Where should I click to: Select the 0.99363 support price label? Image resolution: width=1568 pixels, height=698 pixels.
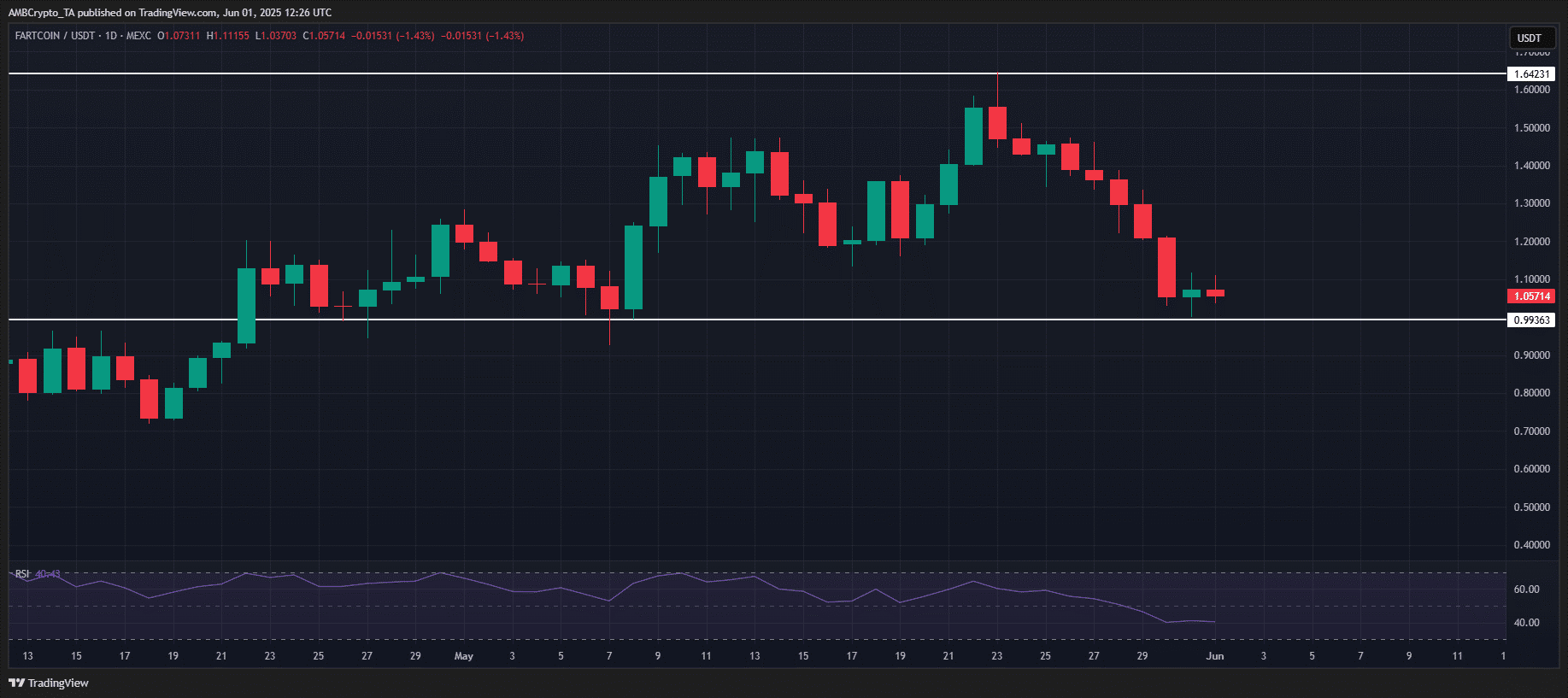click(1530, 320)
